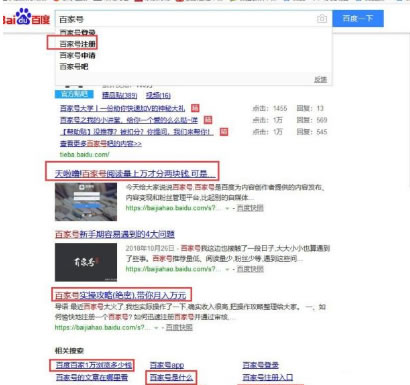The width and height of the screenshot is (410, 385).
Task: Click 回复: 545 count text
Action: 312,132
